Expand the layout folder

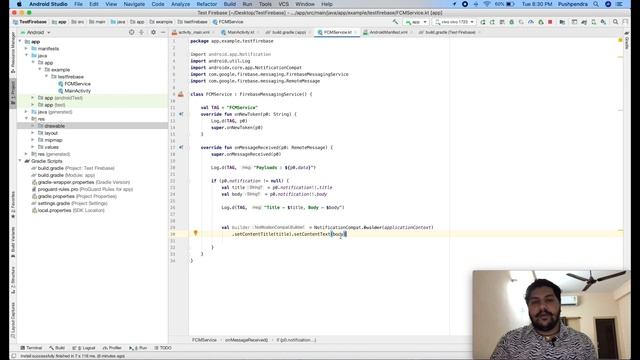[33, 133]
